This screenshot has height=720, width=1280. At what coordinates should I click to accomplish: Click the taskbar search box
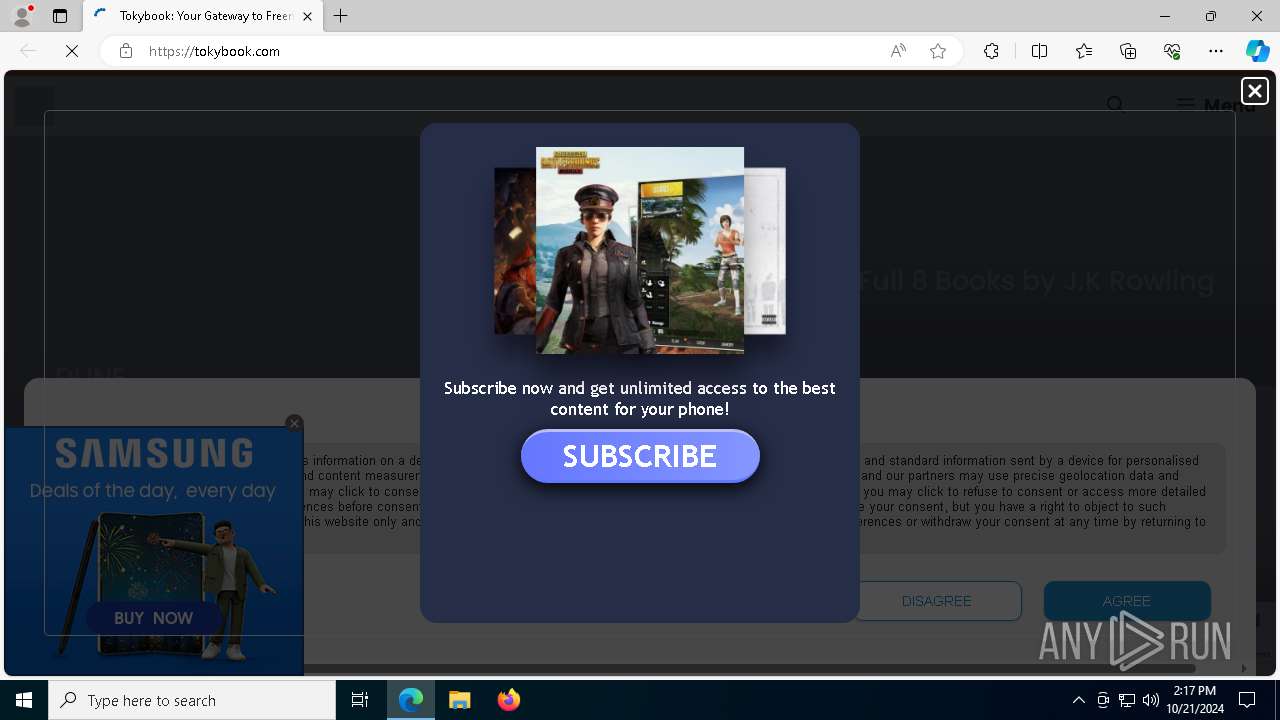click(192, 700)
